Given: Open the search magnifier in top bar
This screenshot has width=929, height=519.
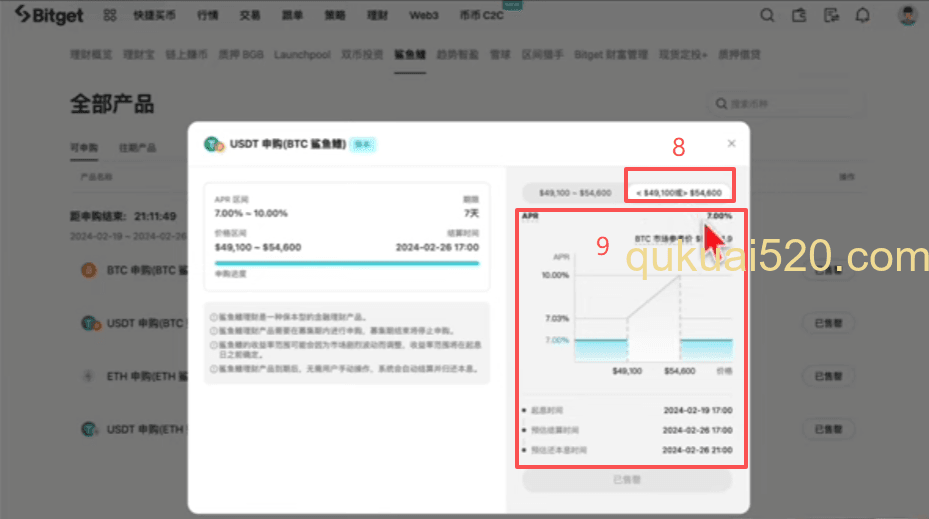Looking at the screenshot, I should [767, 15].
